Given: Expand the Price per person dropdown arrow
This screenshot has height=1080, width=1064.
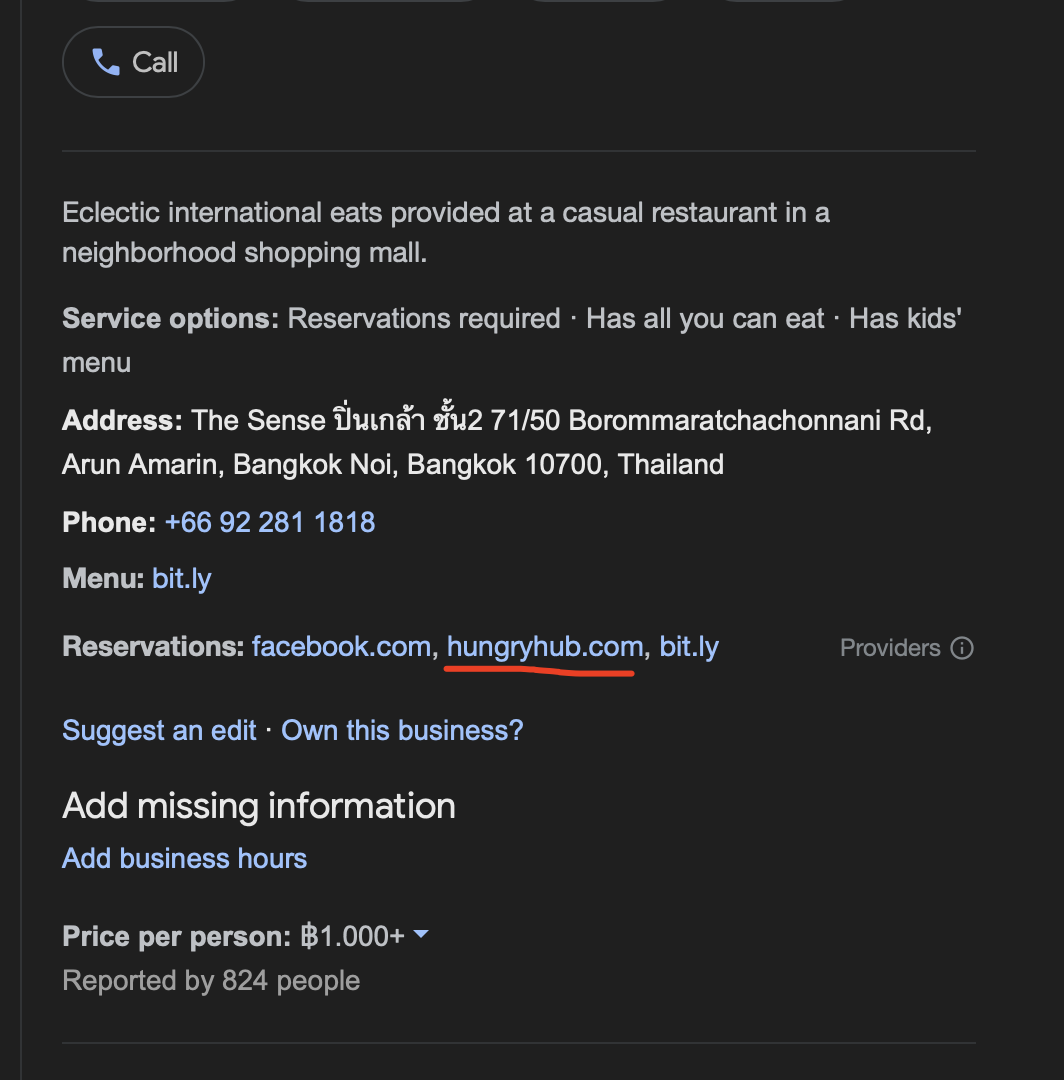Looking at the screenshot, I should (x=421, y=934).
